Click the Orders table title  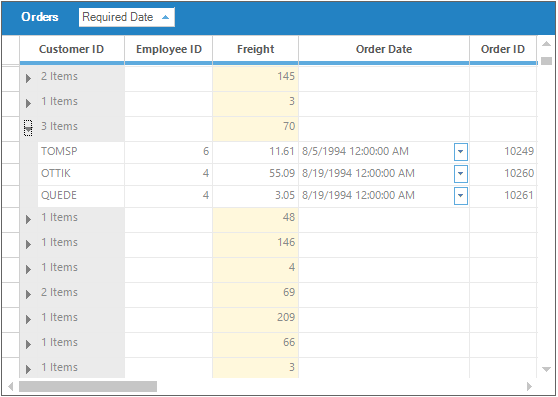[x=40, y=17]
